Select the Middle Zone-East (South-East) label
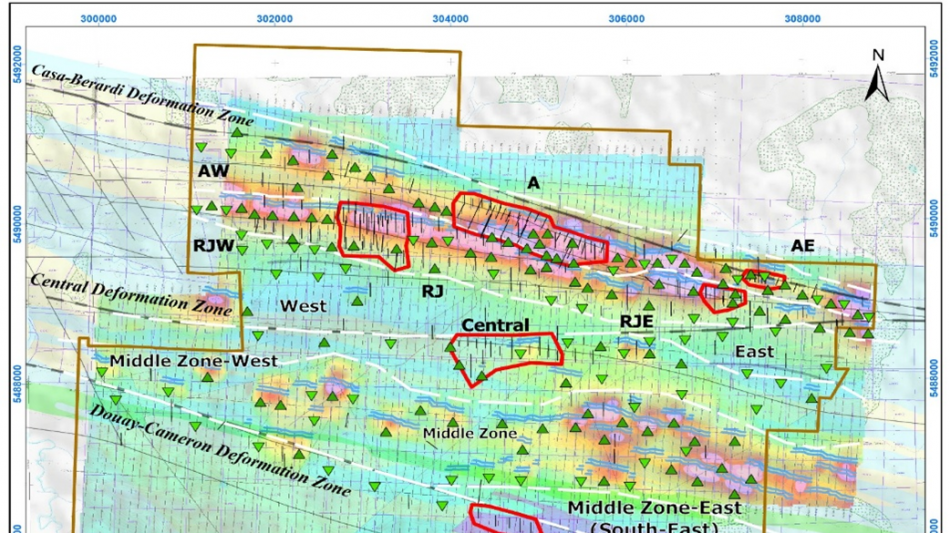This screenshot has height=533, width=950. 655,517
